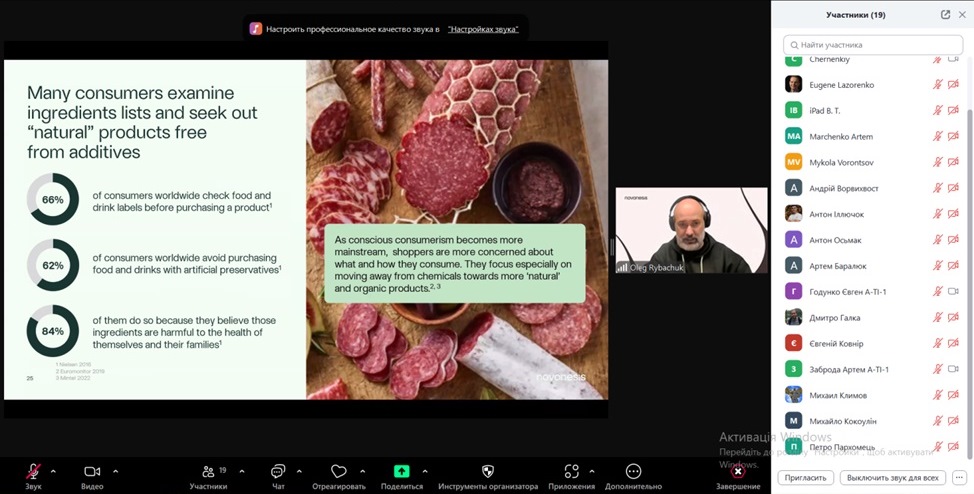This screenshot has width=974, height=494.
Task: Open Инструменты организатора shield icon
Action: (x=488, y=471)
